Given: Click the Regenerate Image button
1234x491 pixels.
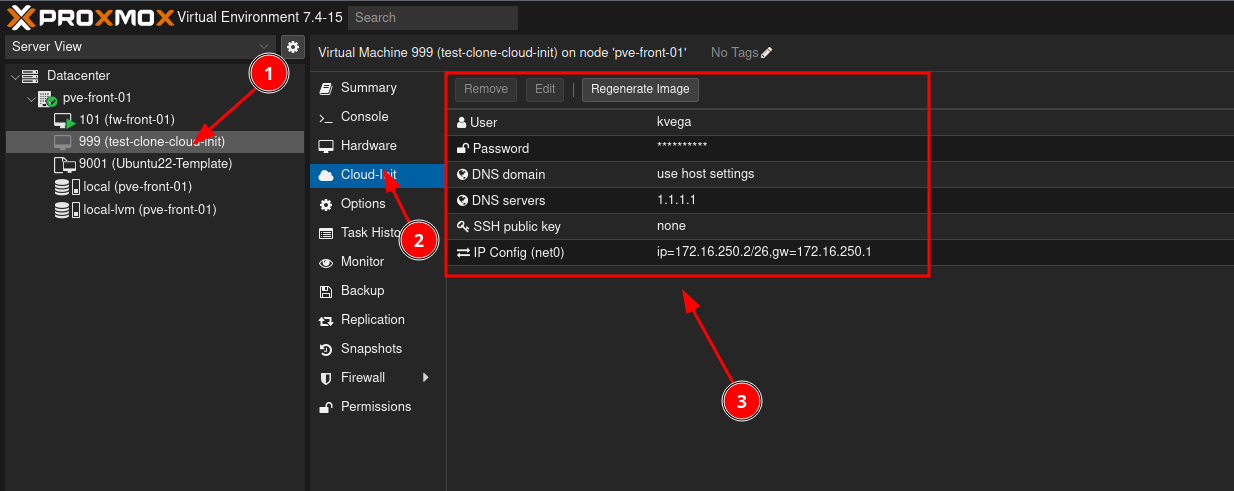Looking at the screenshot, I should pos(640,89).
